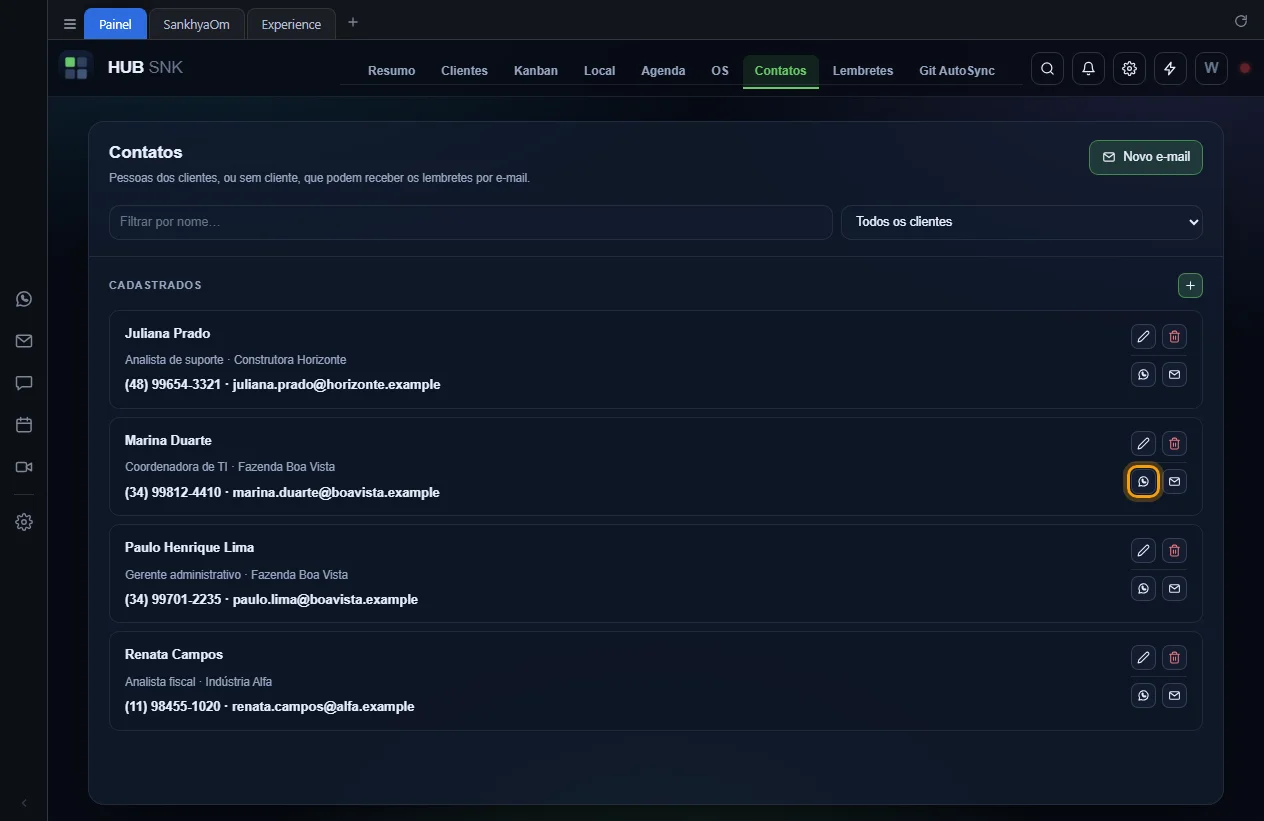Click the CADASTRADOS section heading
1264x821 pixels.
(x=155, y=285)
